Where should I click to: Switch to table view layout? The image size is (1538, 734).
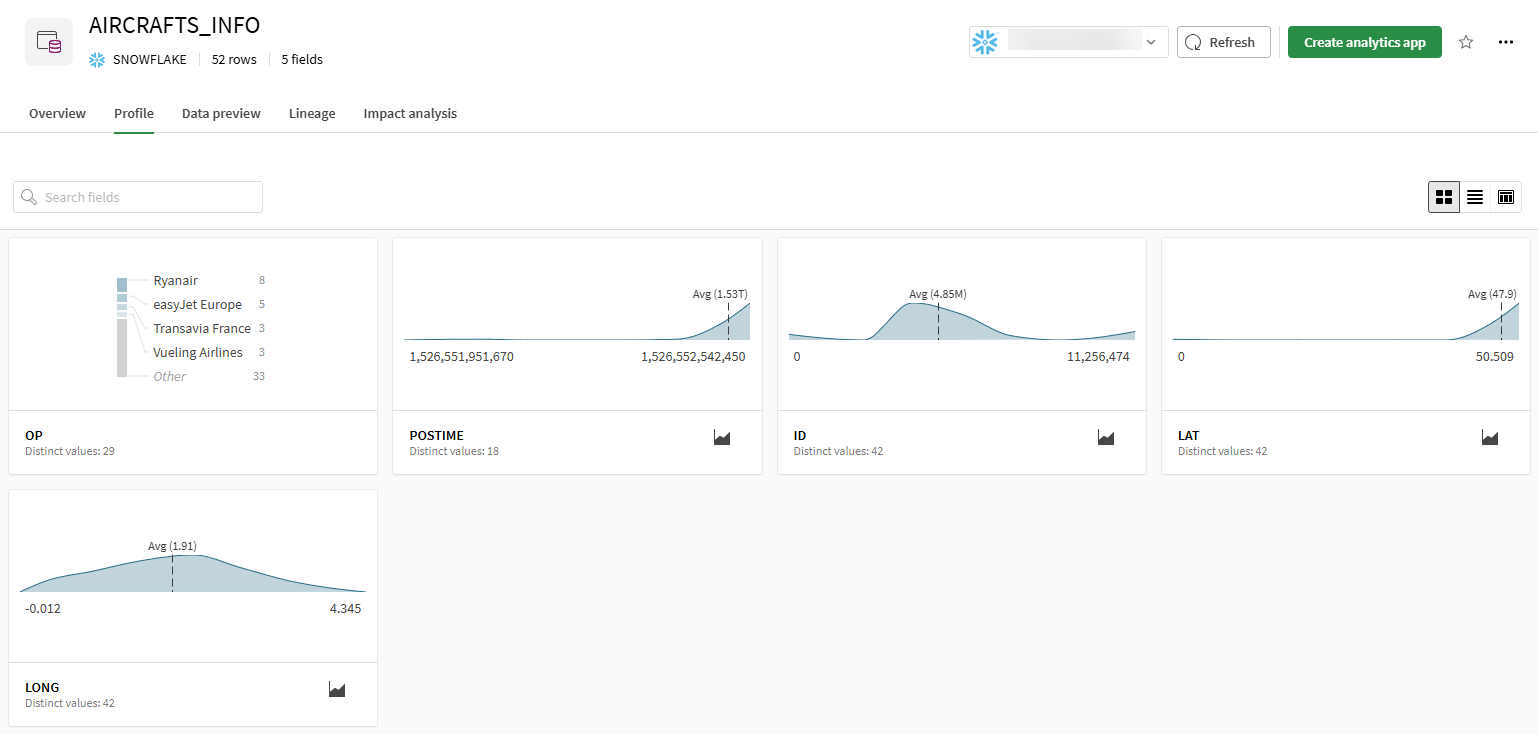(1506, 197)
